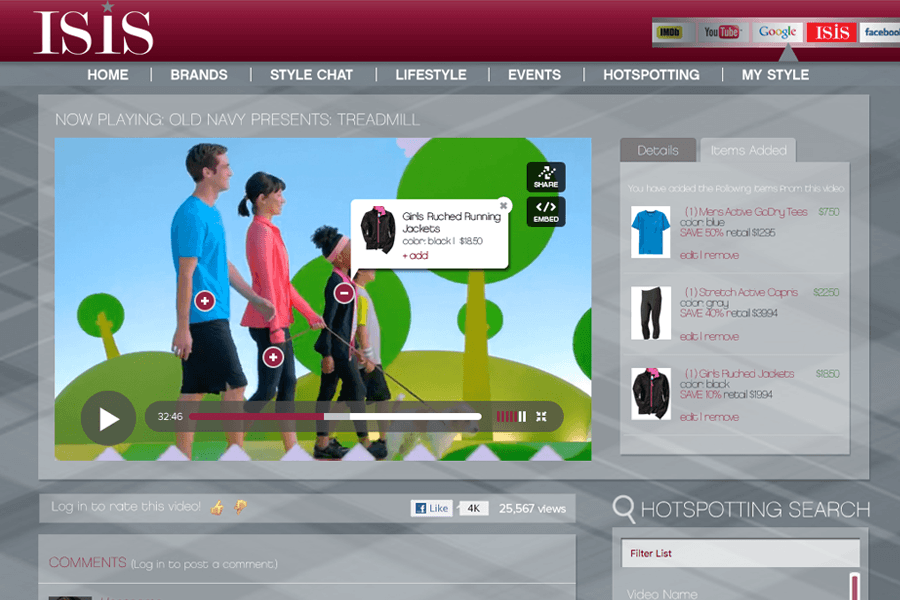
Task: Click the Hotspotting Search list scrollbar
Action: (855, 586)
